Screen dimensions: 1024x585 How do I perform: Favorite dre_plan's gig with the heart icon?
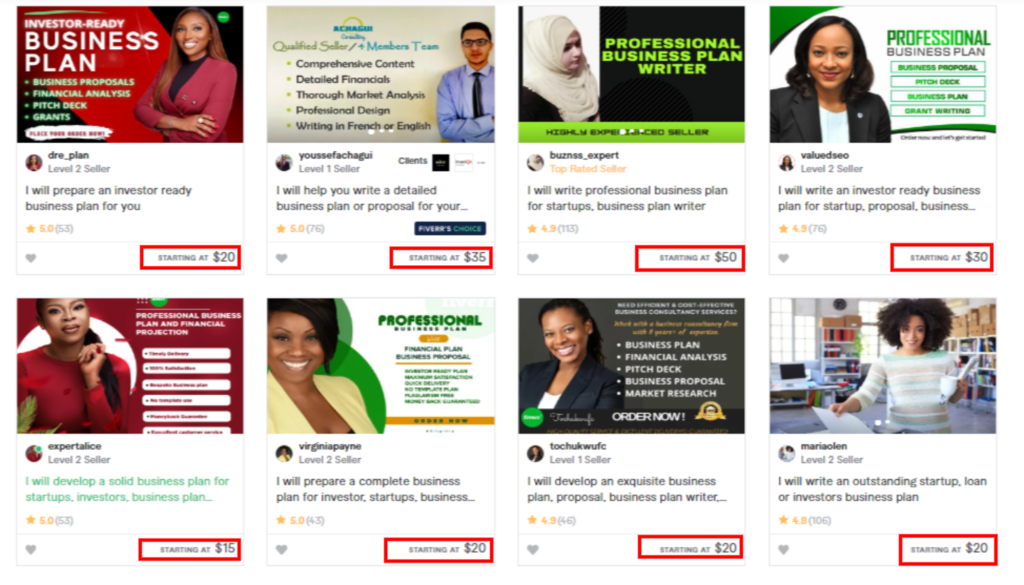point(31,258)
